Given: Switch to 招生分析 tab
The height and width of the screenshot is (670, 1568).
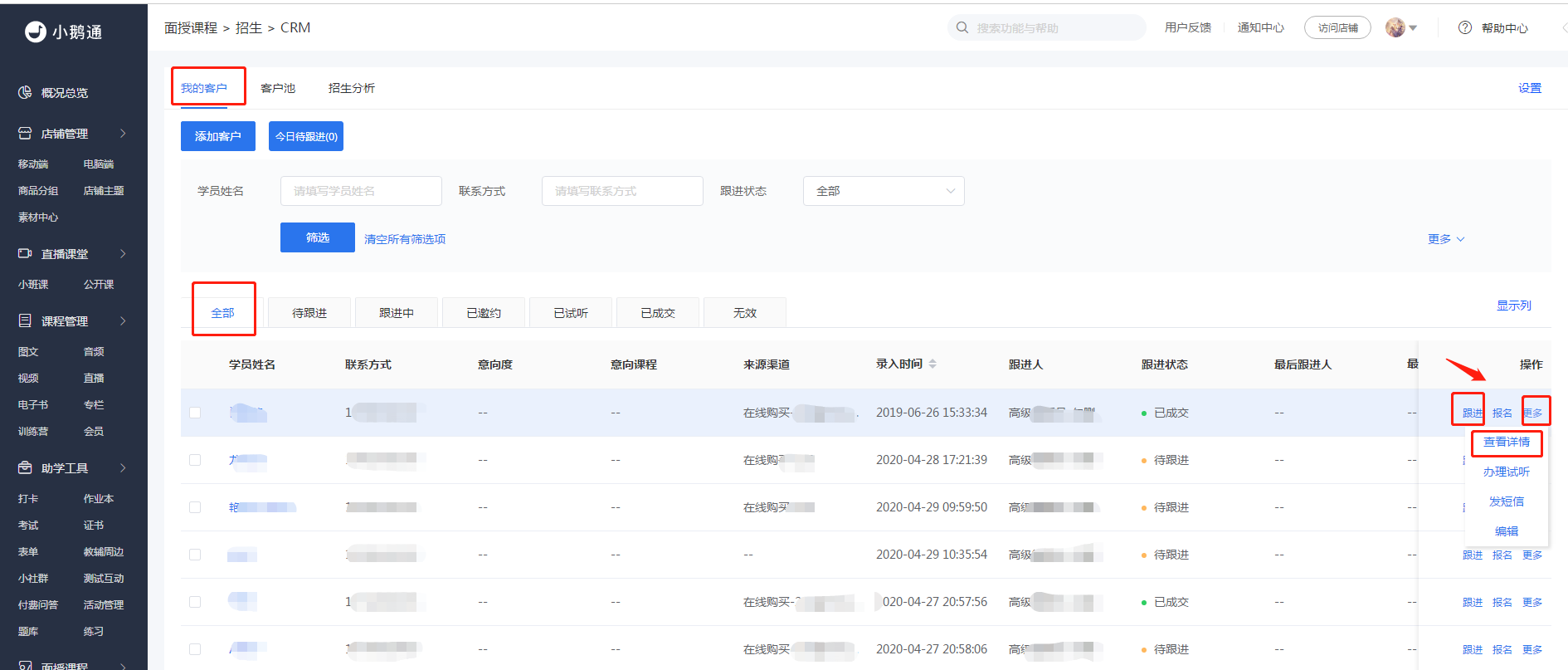Looking at the screenshot, I should pos(352,88).
